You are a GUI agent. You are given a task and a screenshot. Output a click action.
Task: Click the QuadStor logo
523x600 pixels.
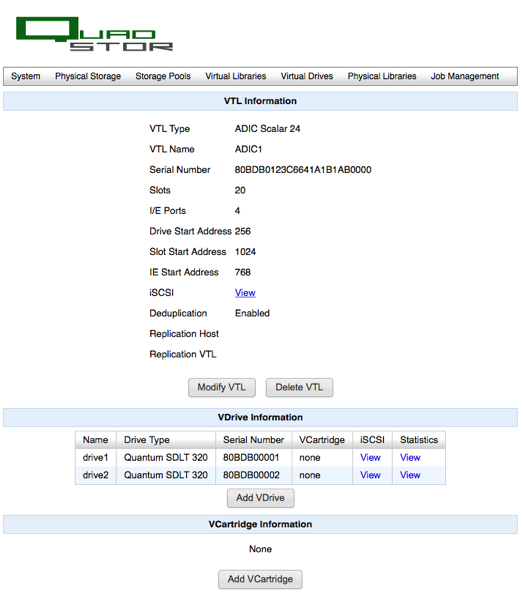tap(94, 34)
